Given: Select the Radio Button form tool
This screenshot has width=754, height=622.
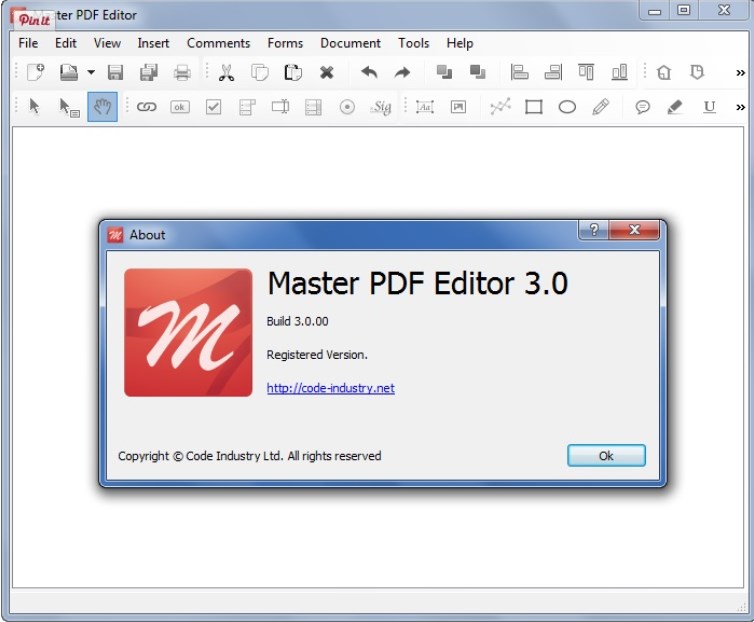Looking at the screenshot, I should (x=347, y=107).
